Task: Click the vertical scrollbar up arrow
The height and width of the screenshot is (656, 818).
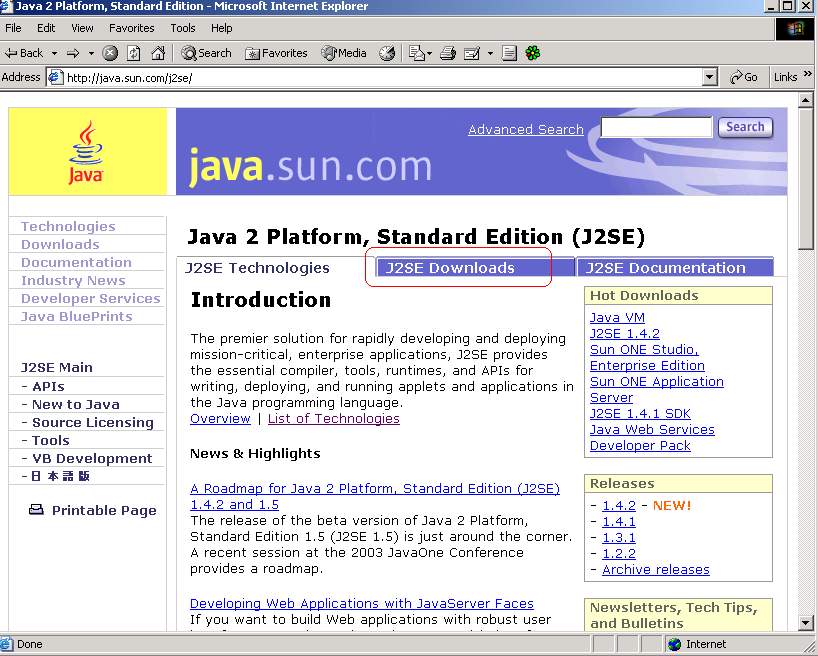Action: [x=806, y=100]
